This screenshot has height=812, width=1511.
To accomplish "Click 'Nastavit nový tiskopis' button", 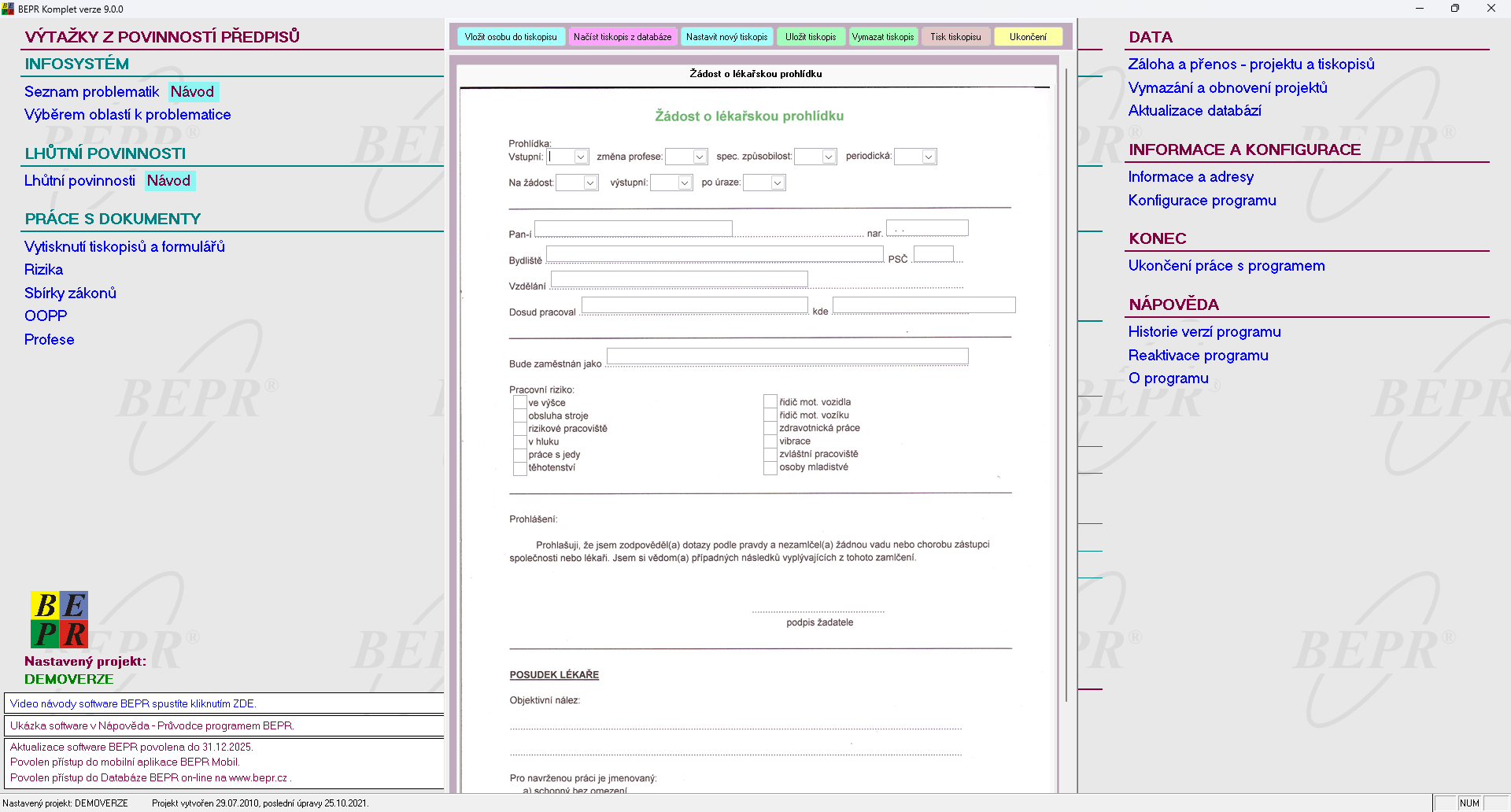I will (x=726, y=37).
